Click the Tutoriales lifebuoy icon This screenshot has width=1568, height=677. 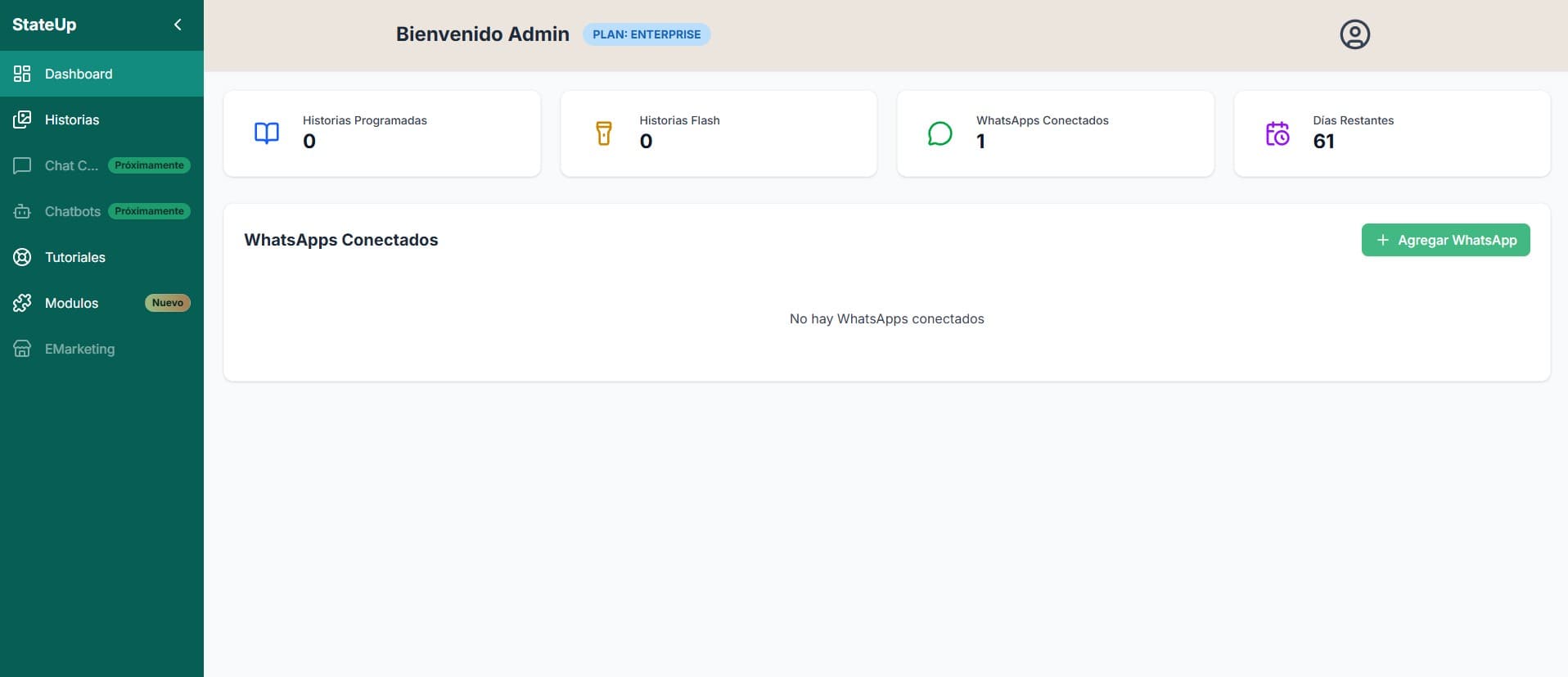click(x=22, y=257)
